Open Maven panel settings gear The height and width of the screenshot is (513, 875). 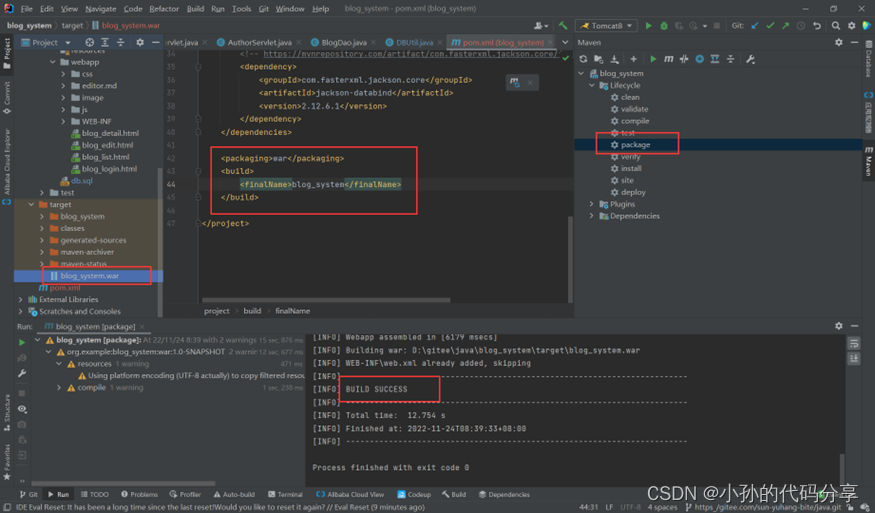pos(838,42)
